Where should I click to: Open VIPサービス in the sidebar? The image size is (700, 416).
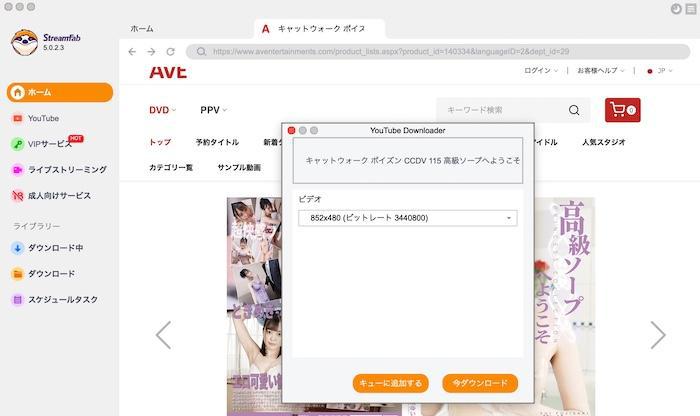click(x=49, y=144)
